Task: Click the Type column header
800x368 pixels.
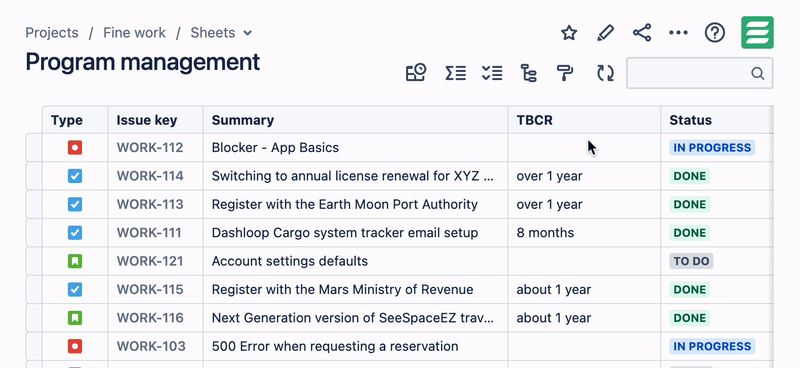Action: coord(75,120)
